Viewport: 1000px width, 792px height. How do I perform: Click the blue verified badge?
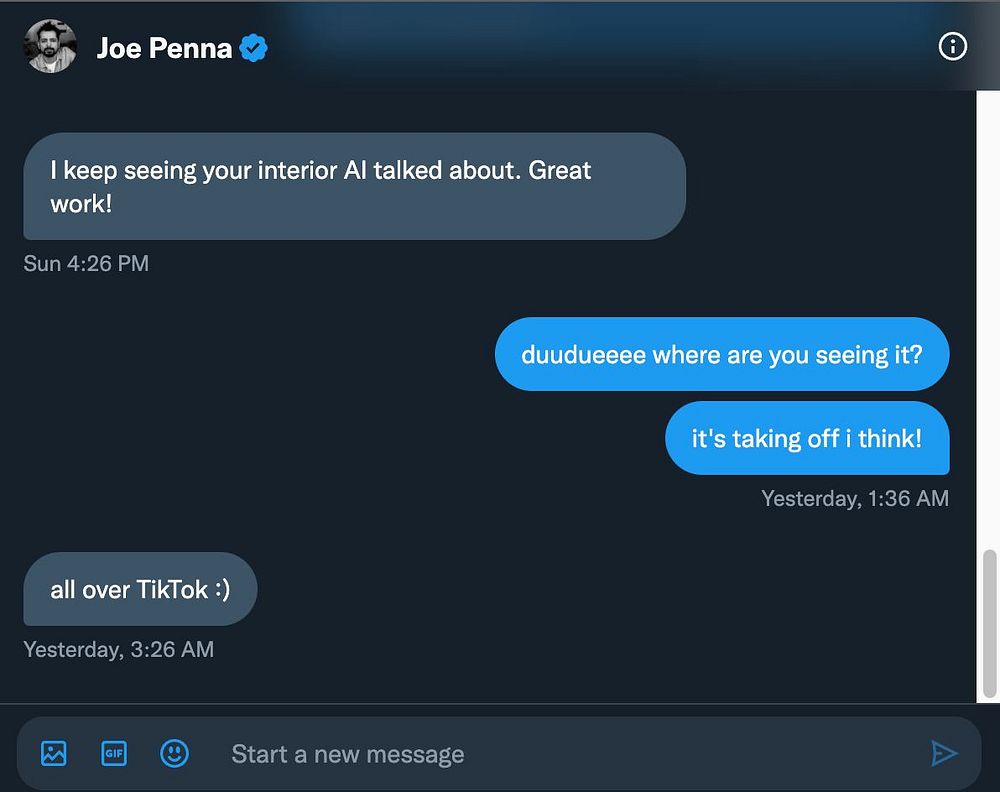point(254,47)
